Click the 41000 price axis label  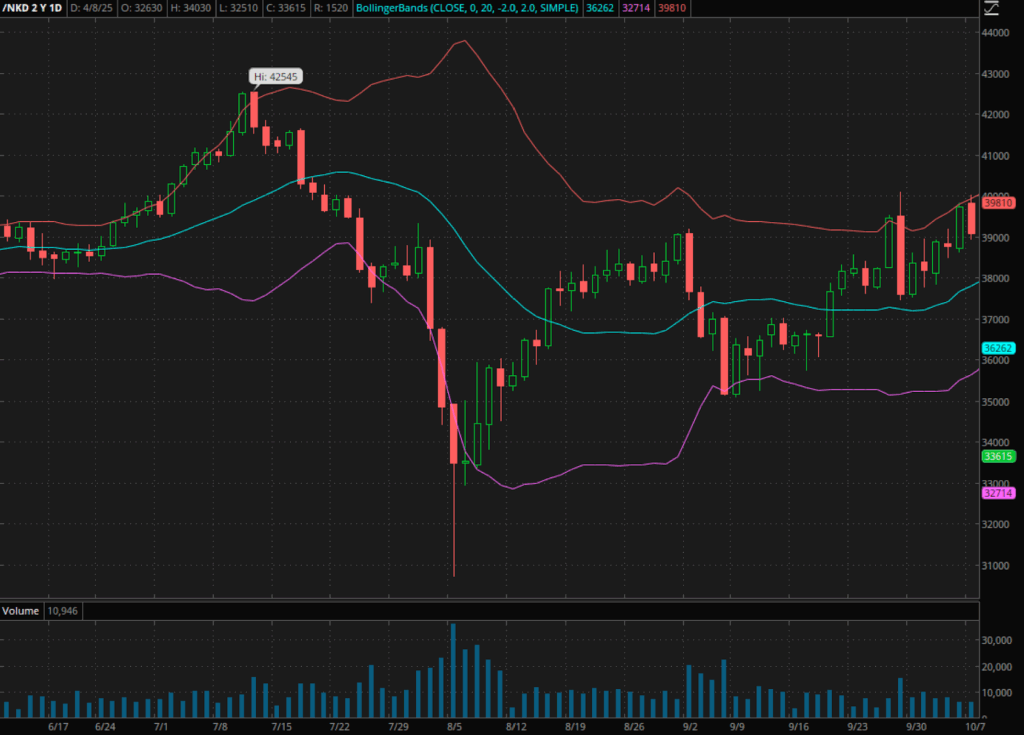pyautogui.click(x=996, y=155)
